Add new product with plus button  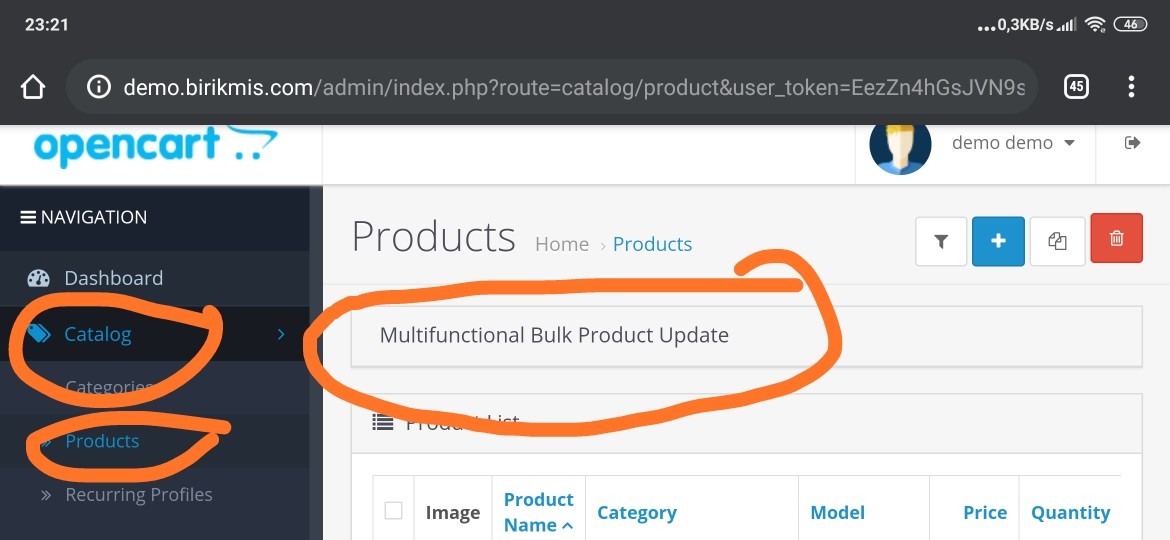point(998,241)
